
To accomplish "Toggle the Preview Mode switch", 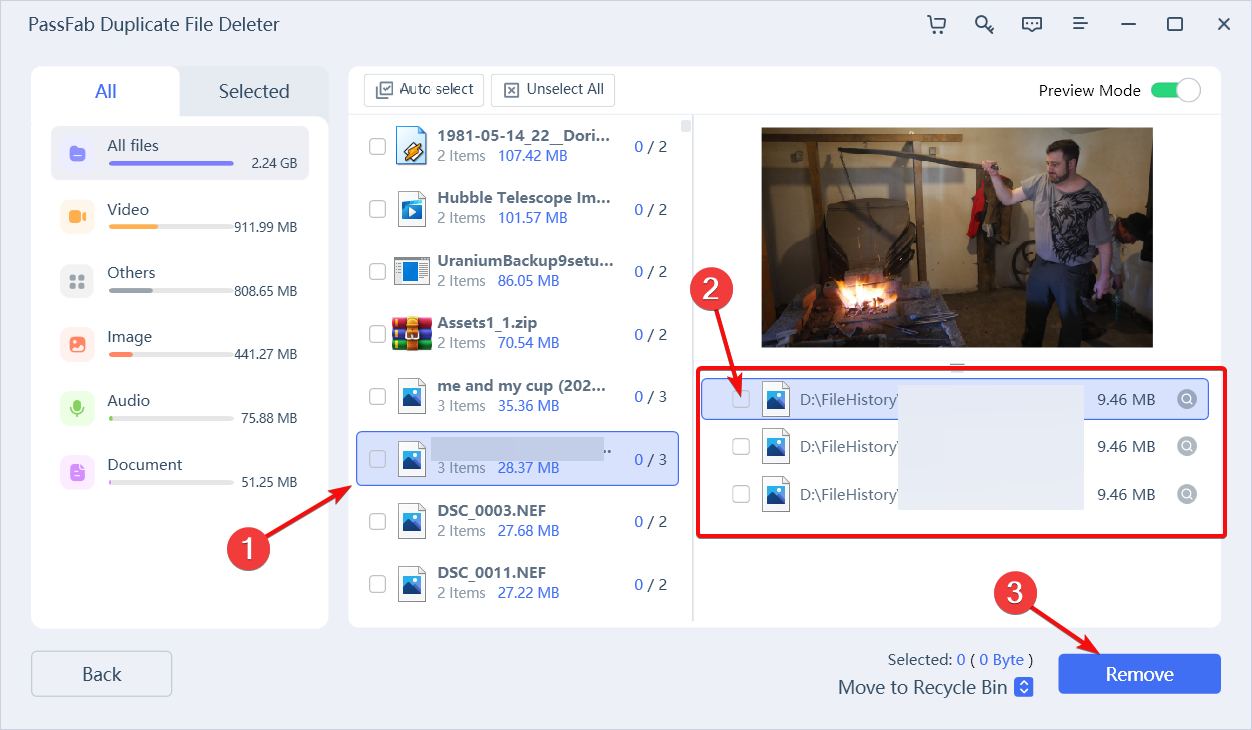I will [1175, 90].
